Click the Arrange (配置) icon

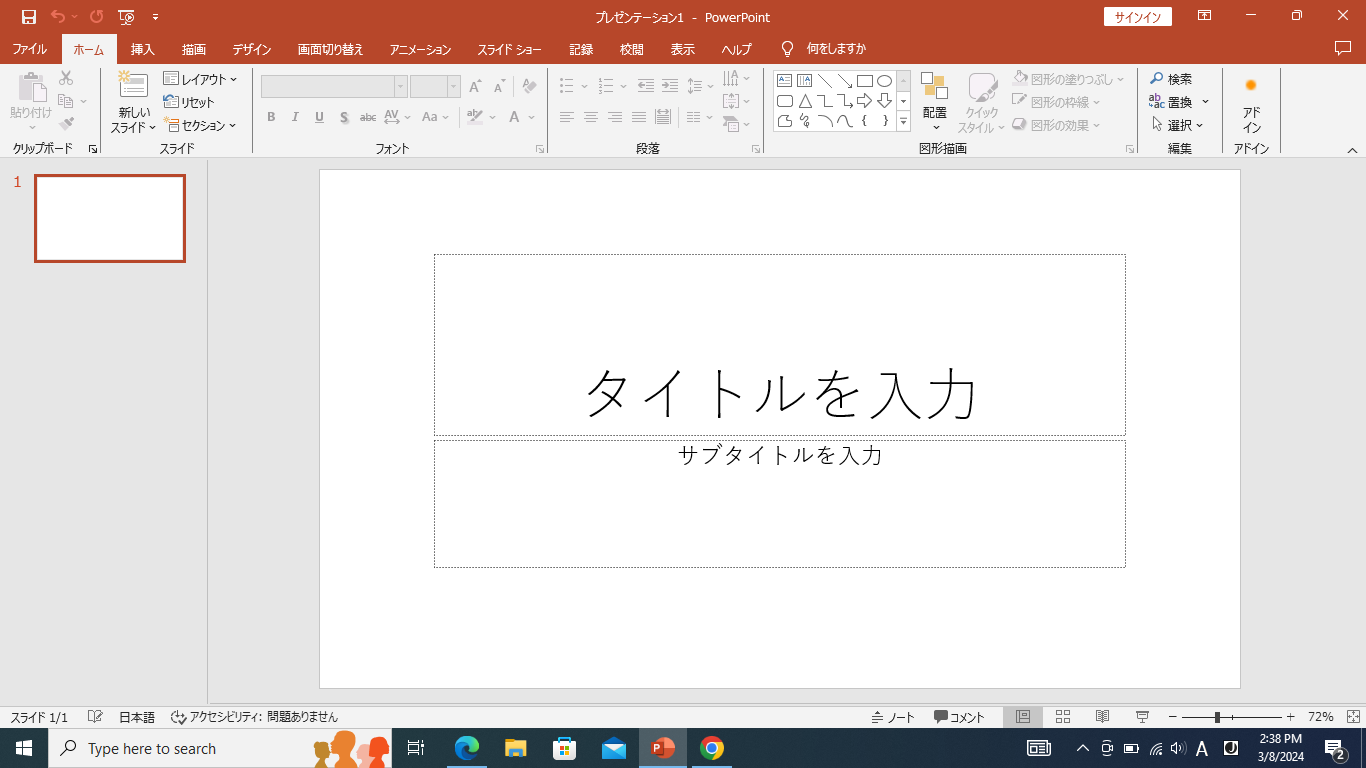(x=934, y=87)
